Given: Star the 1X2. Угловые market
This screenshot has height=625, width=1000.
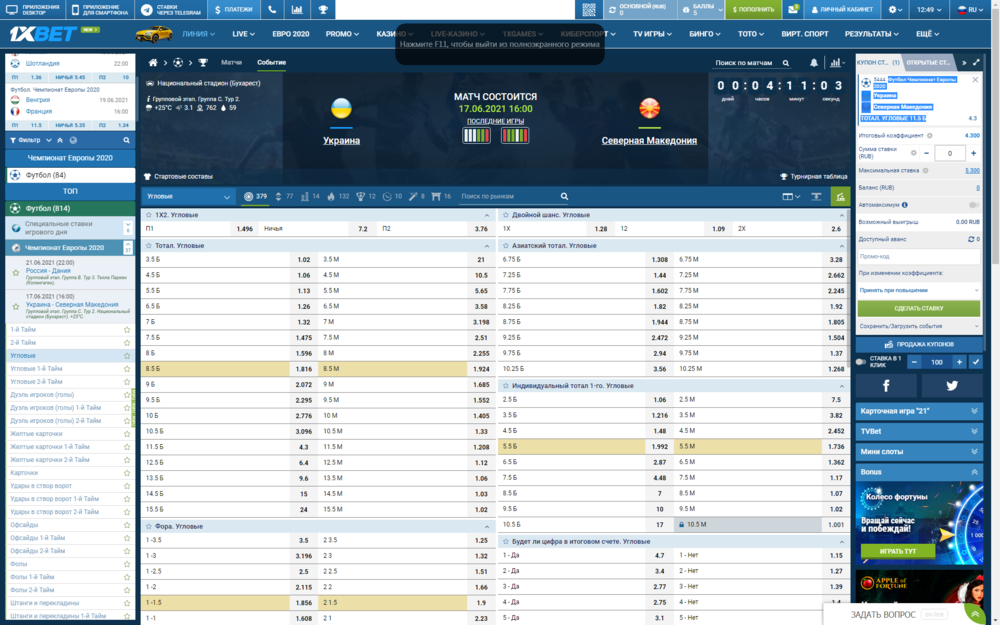Looking at the screenshot, I should pos(149,215).
